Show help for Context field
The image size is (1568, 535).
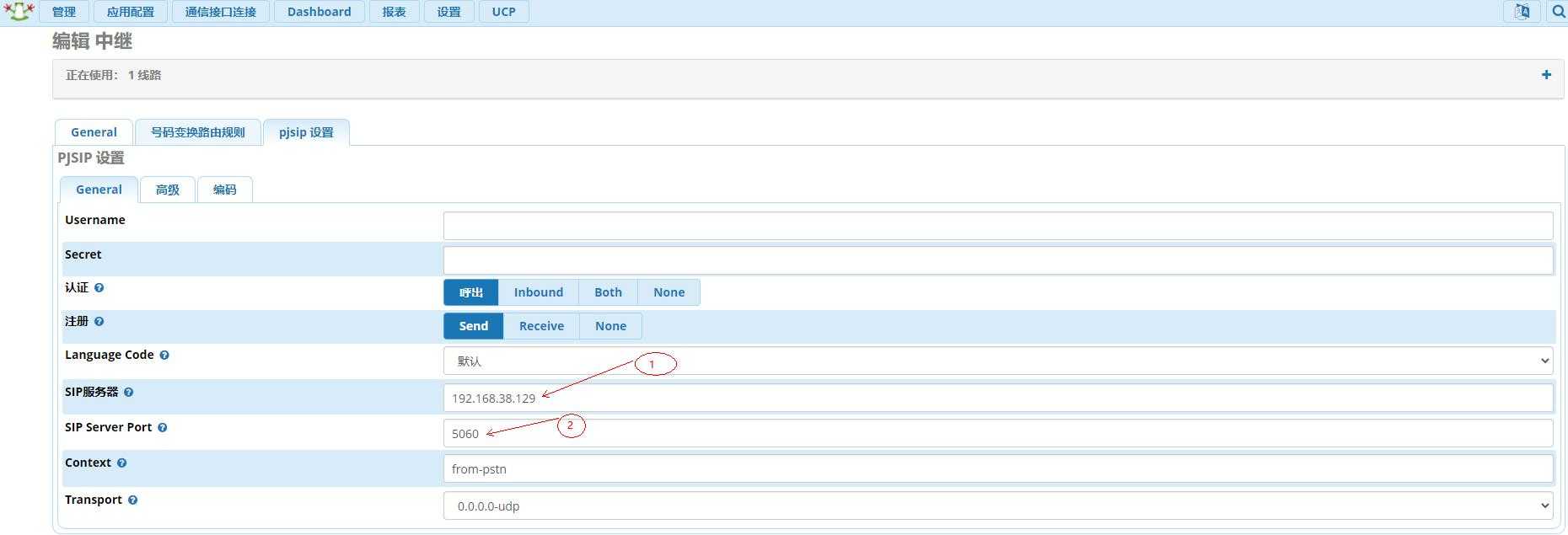click(122, 463)
